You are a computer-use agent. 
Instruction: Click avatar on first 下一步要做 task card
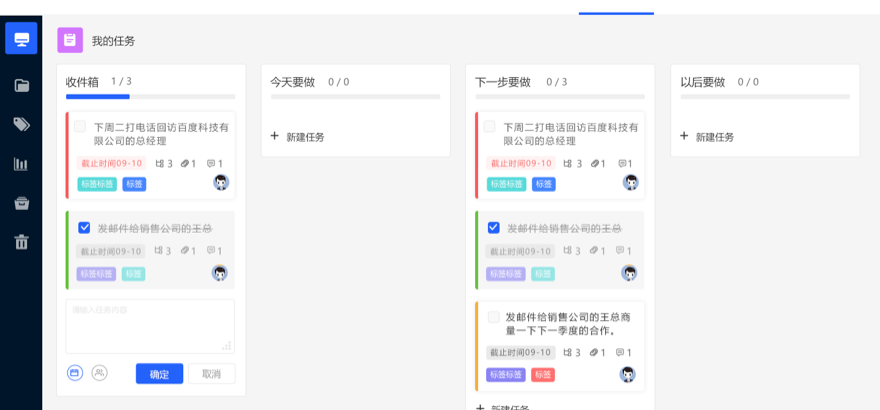pos(631,182)
